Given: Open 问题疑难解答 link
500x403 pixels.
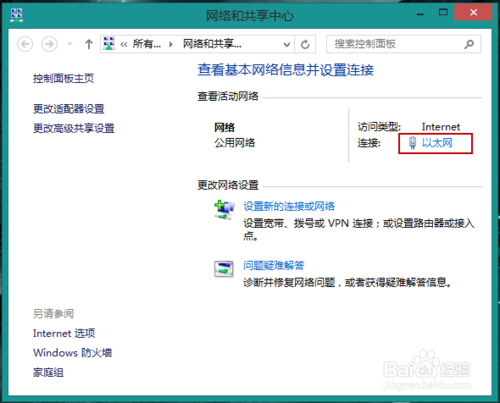Looking at the screenshot, I should (274, 265).
